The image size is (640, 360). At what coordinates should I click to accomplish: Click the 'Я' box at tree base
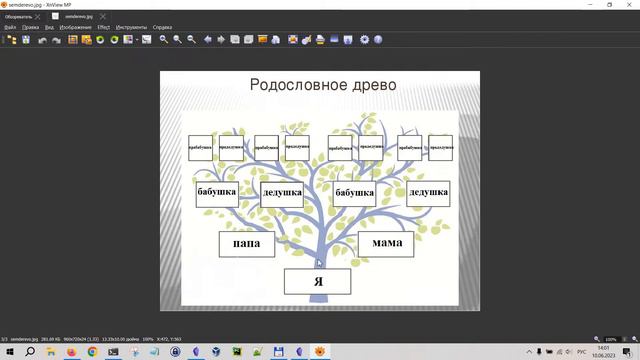[318, 281]
